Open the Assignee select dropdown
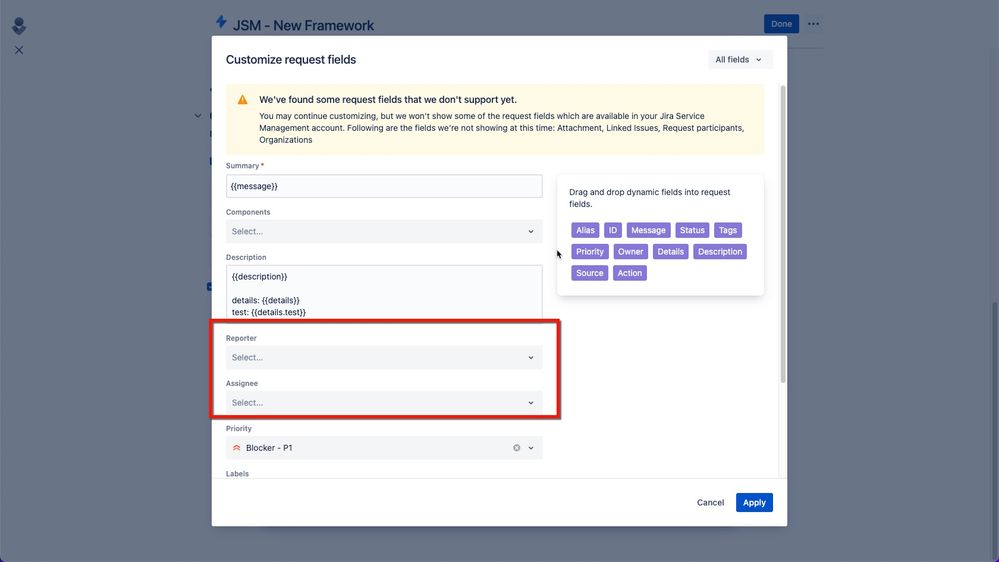This screenshot has width=999, height=562. 384,403
